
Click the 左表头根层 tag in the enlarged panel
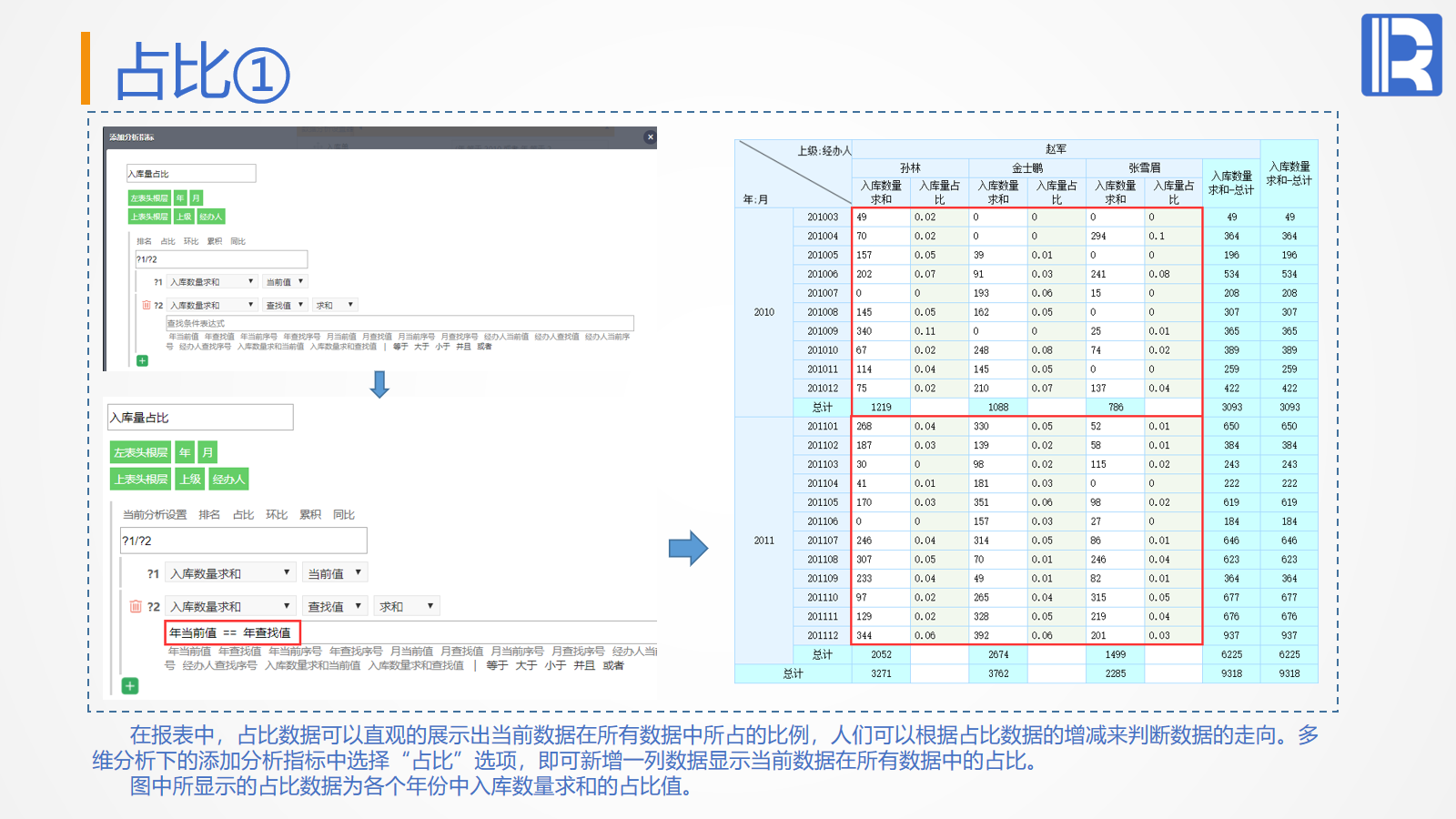click(x=141, y=452)
